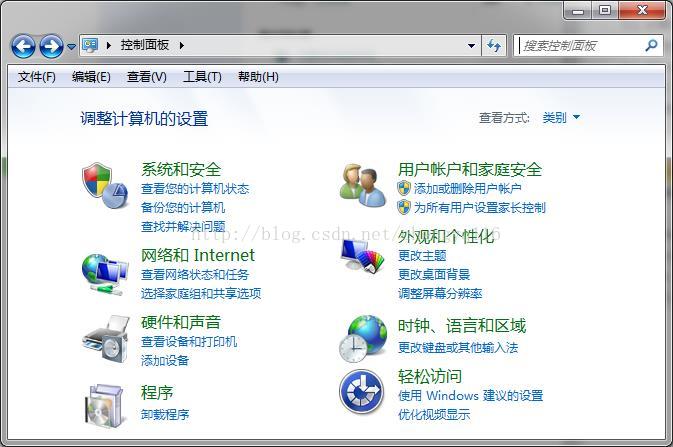This screenshot has height=447, width=673.
Task: Open the 程序 software box icon
Action: (x=105, y=406)
